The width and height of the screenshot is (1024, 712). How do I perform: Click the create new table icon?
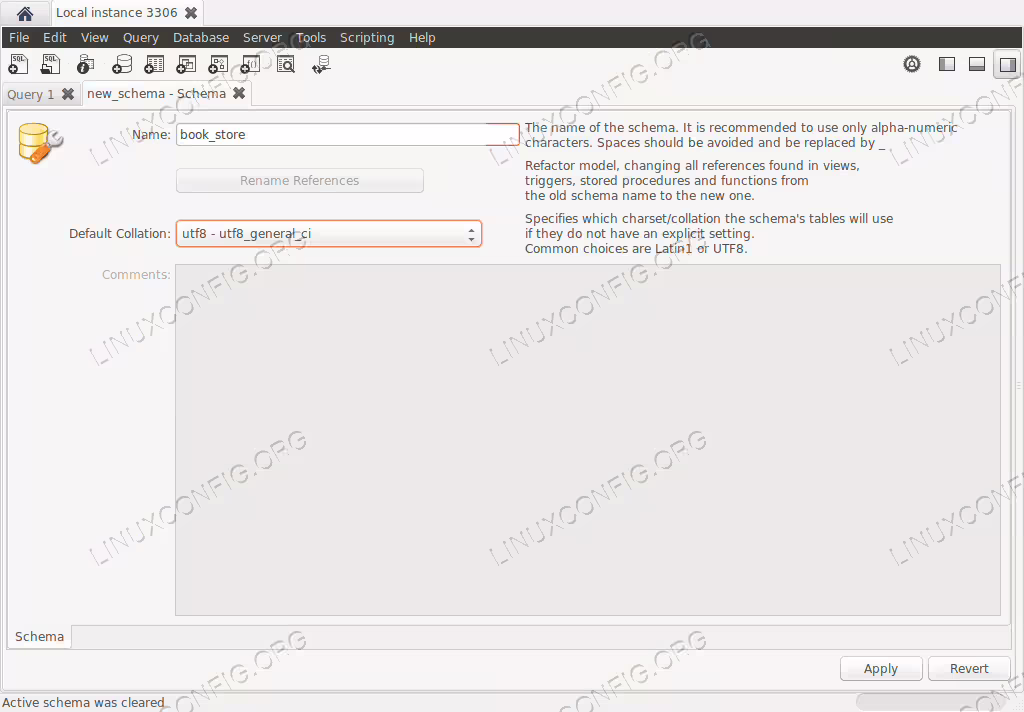pyautogui.click(x=154, y=64)
